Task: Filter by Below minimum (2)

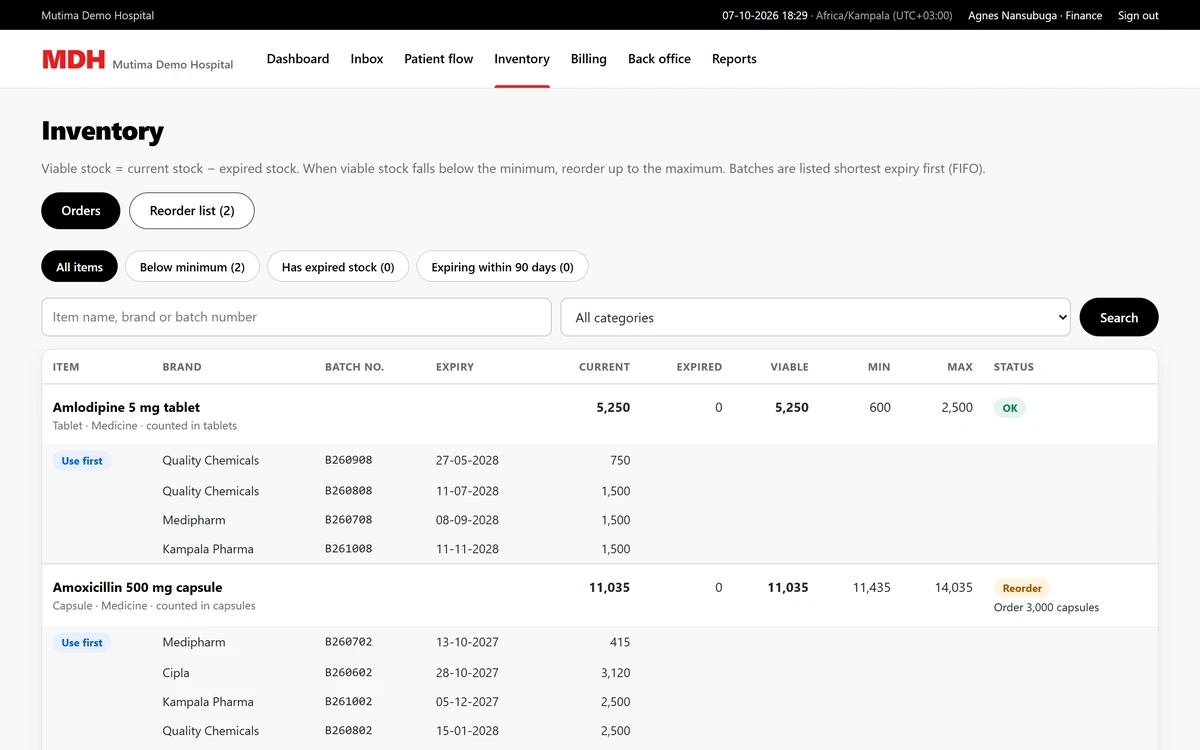Action: click(192, 267)
